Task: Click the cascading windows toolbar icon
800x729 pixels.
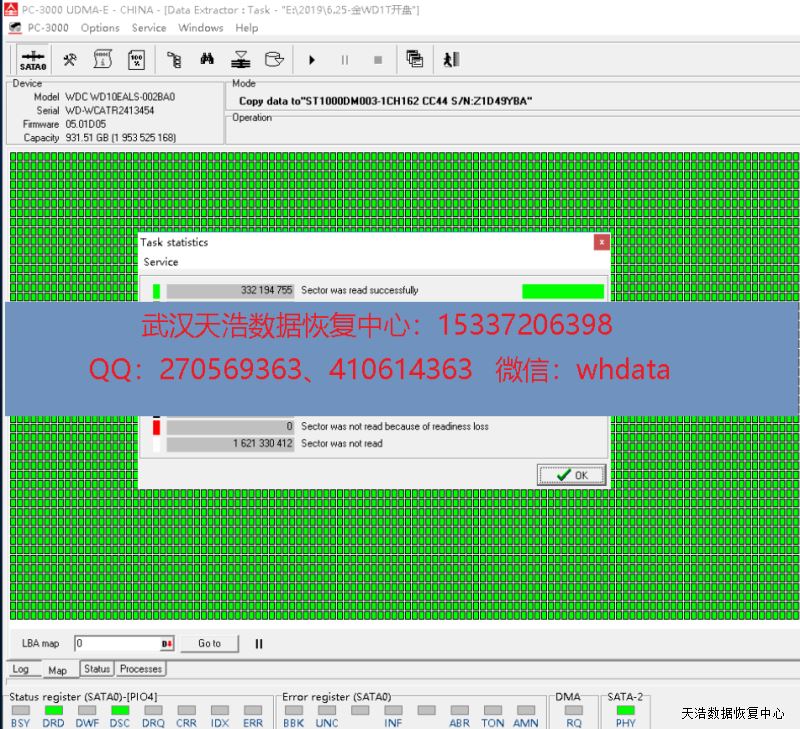Action: 414,60
